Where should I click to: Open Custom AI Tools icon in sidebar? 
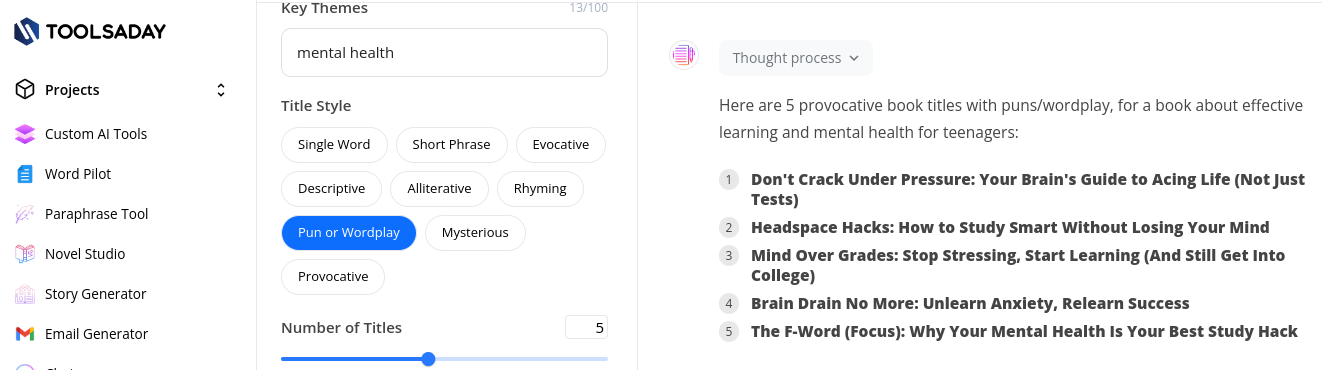coord(25,134)
